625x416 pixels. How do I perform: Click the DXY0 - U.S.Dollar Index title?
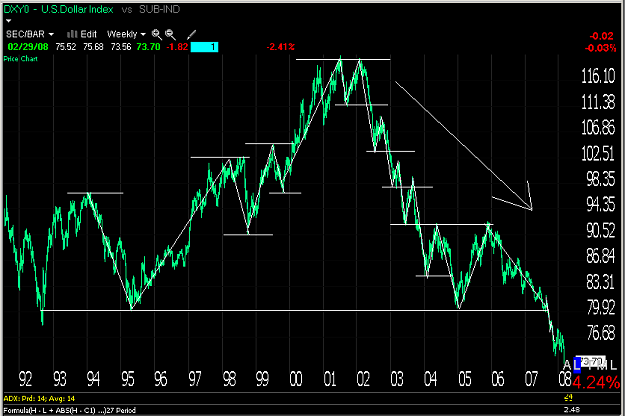coord(59,9)
